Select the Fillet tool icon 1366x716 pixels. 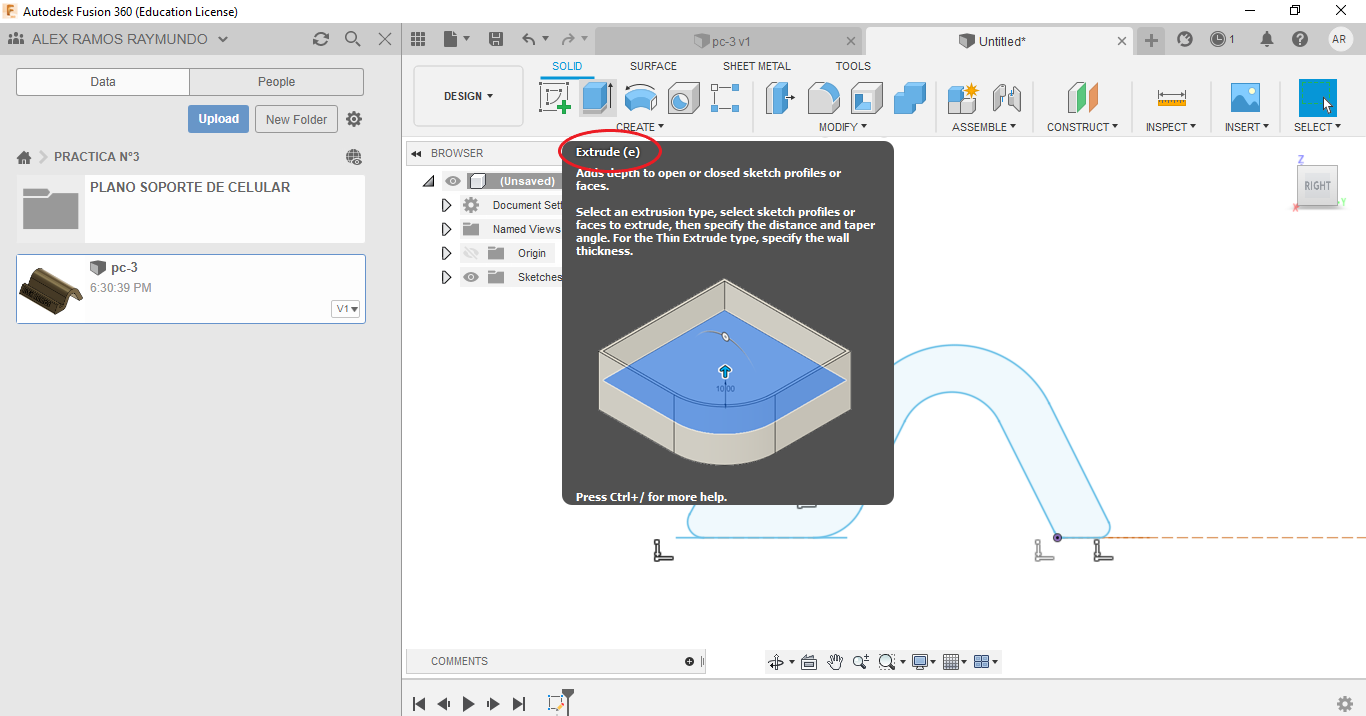pyautogui.click(x=823, y=98)
